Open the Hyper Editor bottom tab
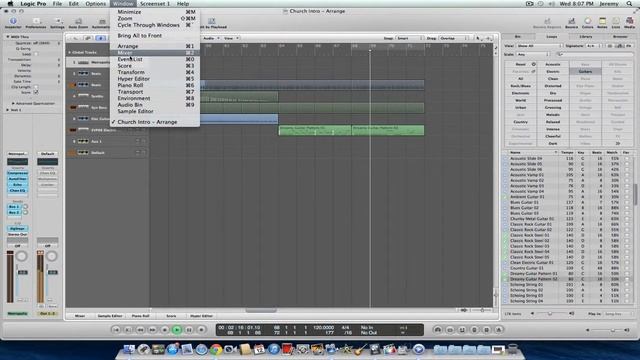The image size is (640, 360). [x=201, y=316]
